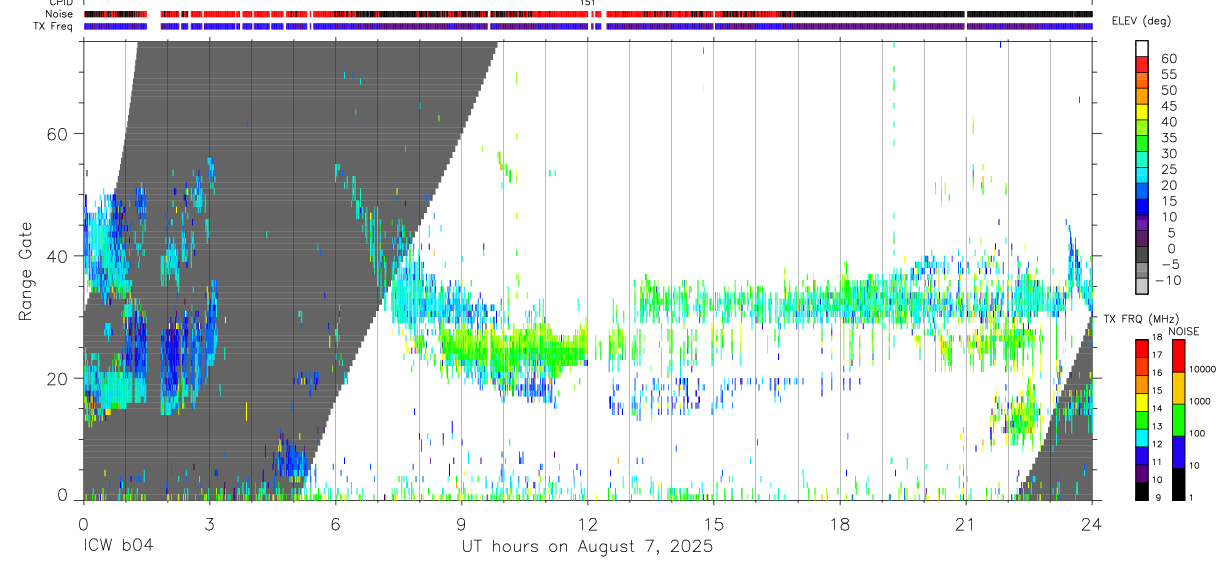Click NOISE colorbar label '10000'
The width and height of the screenshot is (1228, 567).
tap(1201, 370)
